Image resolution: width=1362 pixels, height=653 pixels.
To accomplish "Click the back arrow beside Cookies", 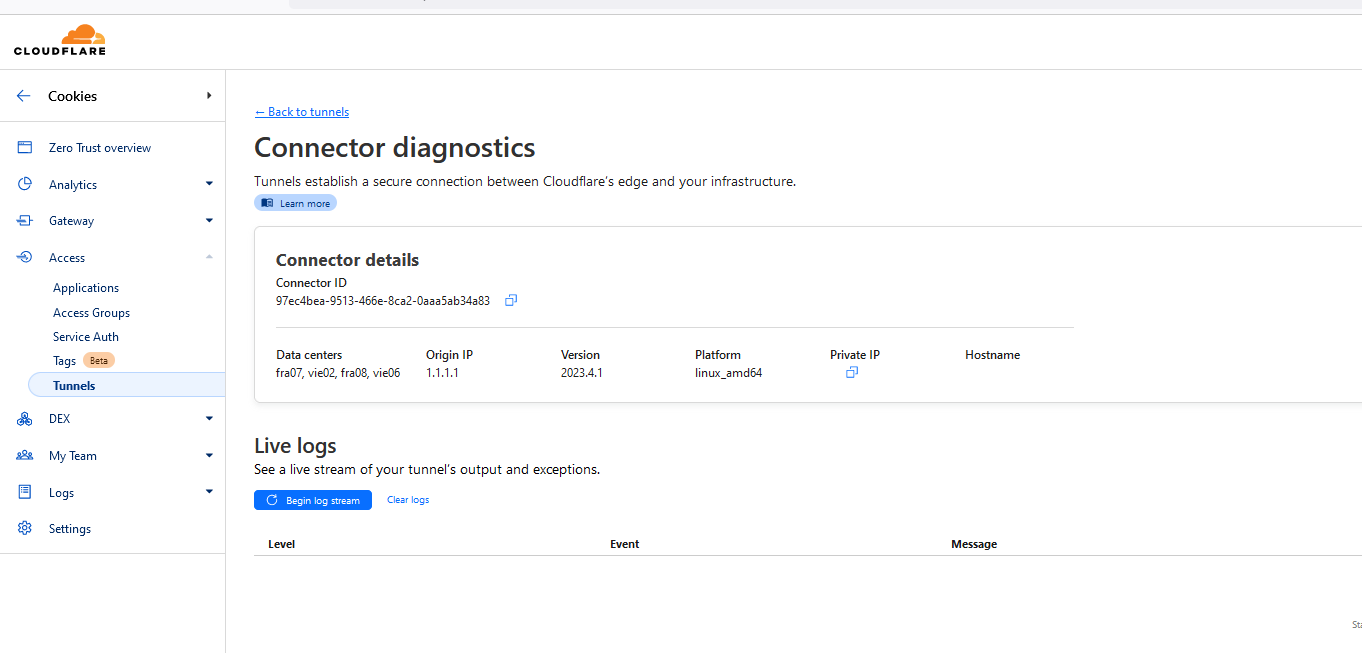I will [x=24, y=96].
